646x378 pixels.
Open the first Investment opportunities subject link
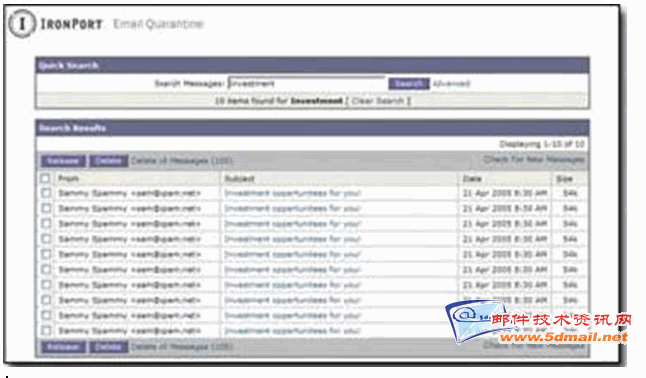pyautogui.click(x=293, y=193)
